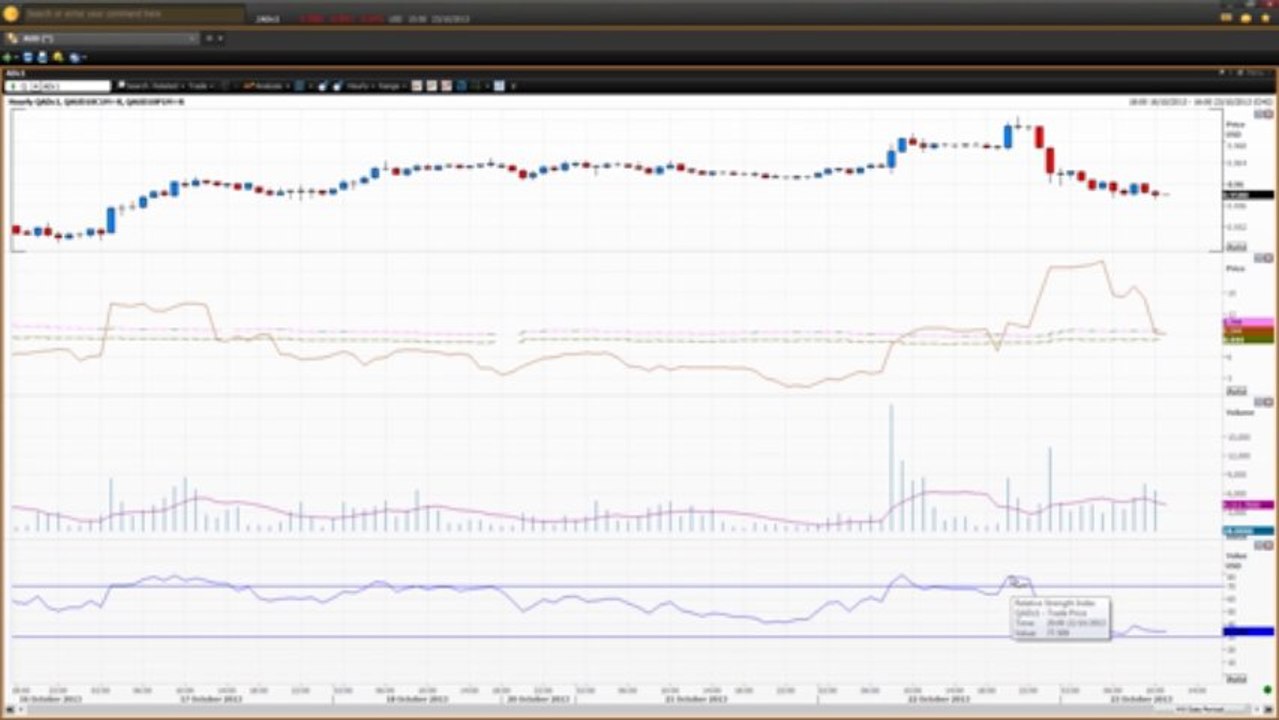Click the first yellow icon at top right
The image size is (1279, 720).
coord(1227,17)
